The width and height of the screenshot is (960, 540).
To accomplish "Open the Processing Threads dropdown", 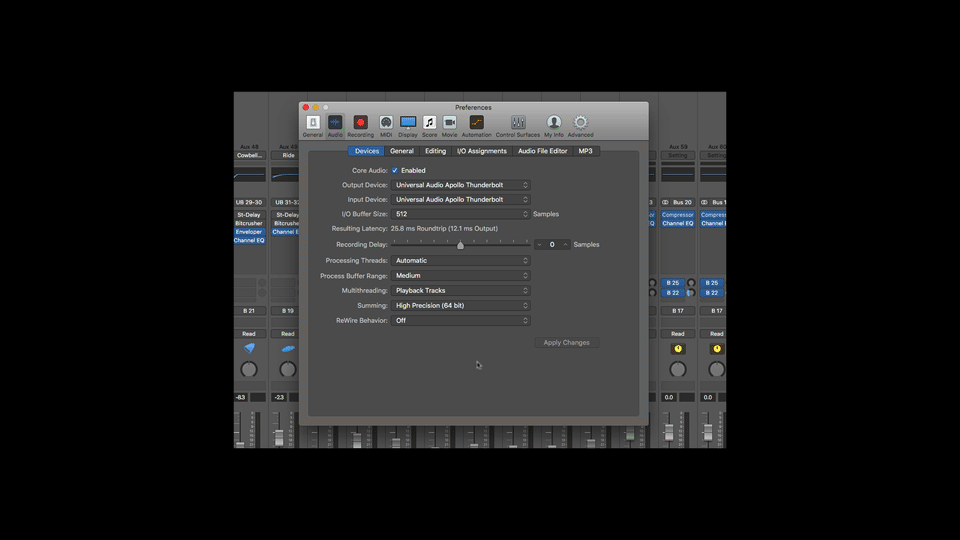I will [460, 261].
